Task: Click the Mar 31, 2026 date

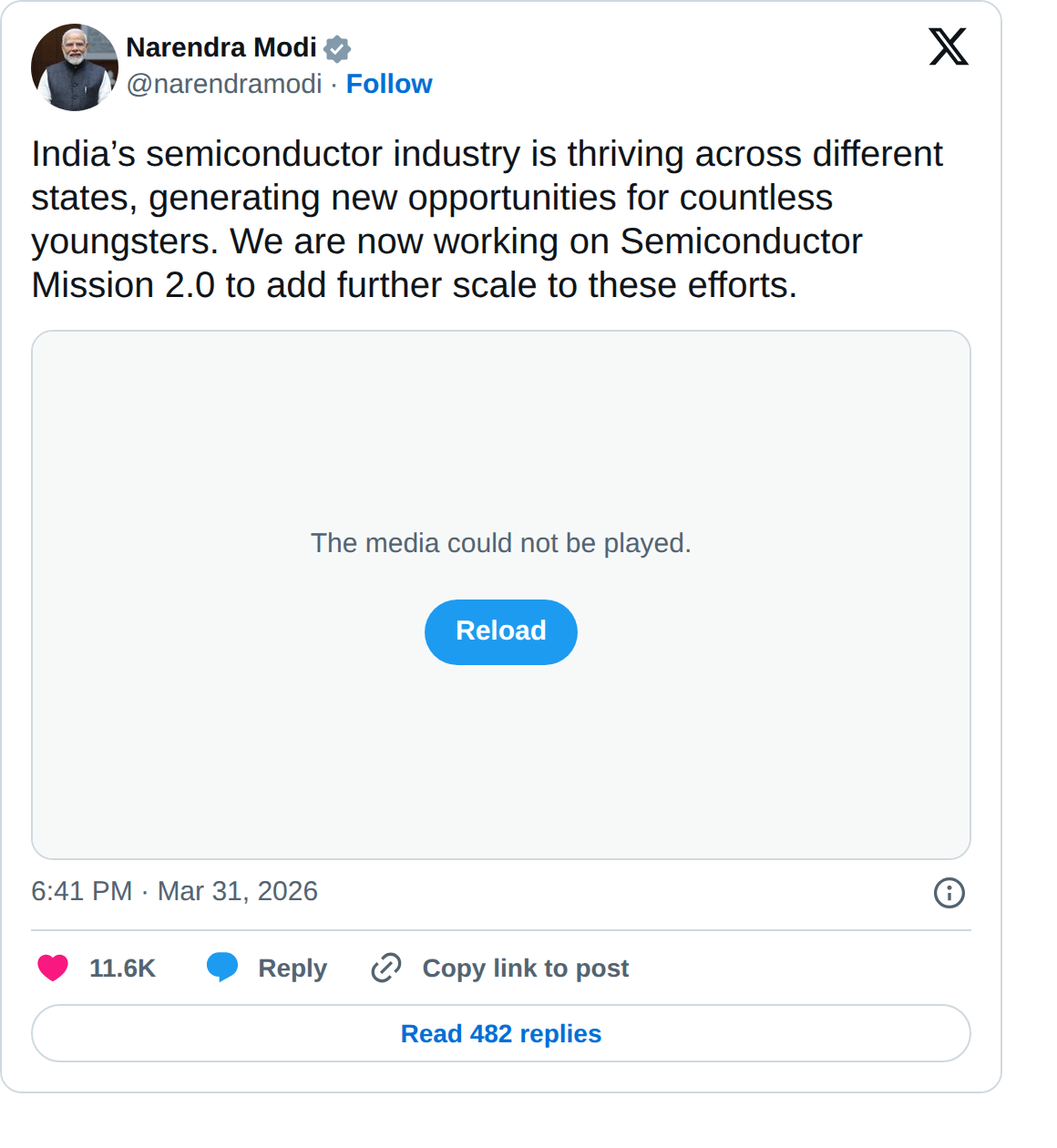Action: point(238,891)
